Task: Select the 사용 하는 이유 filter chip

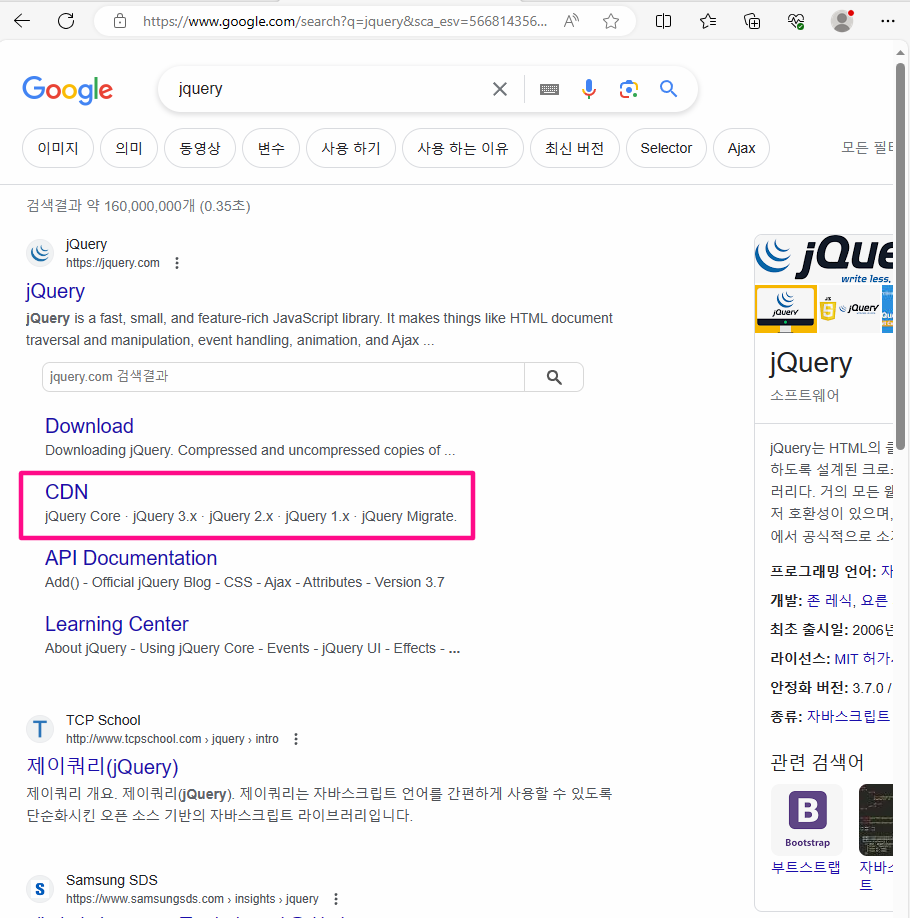Action: (x=463, y=148)
